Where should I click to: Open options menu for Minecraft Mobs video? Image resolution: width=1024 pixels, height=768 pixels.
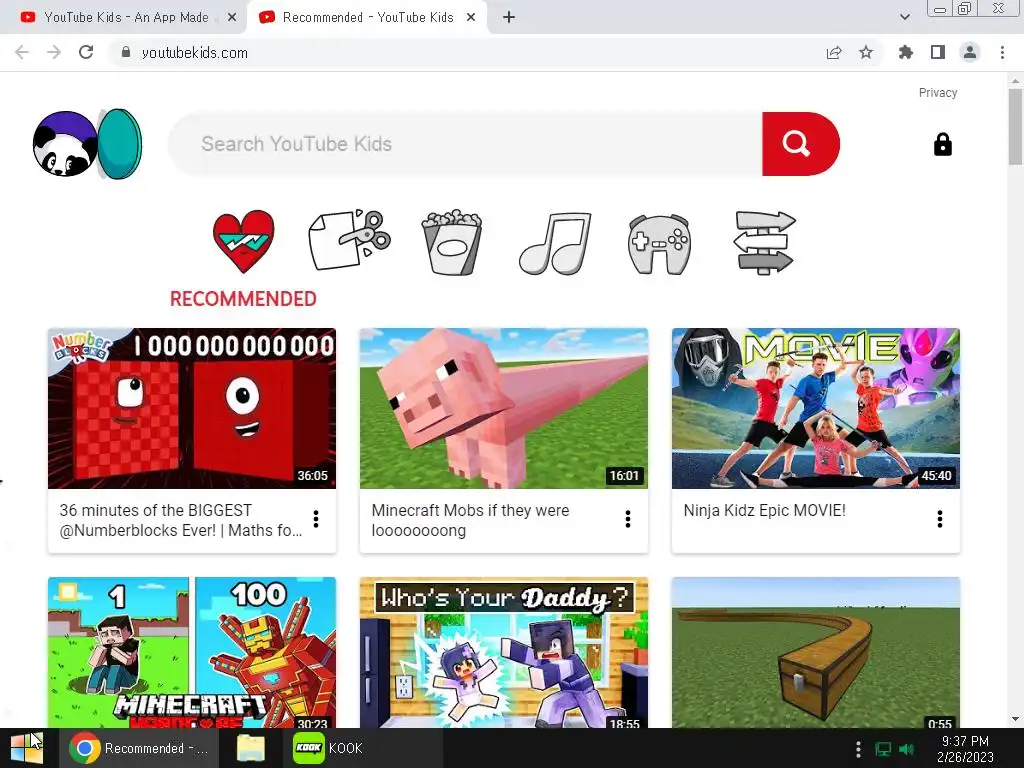628,519
